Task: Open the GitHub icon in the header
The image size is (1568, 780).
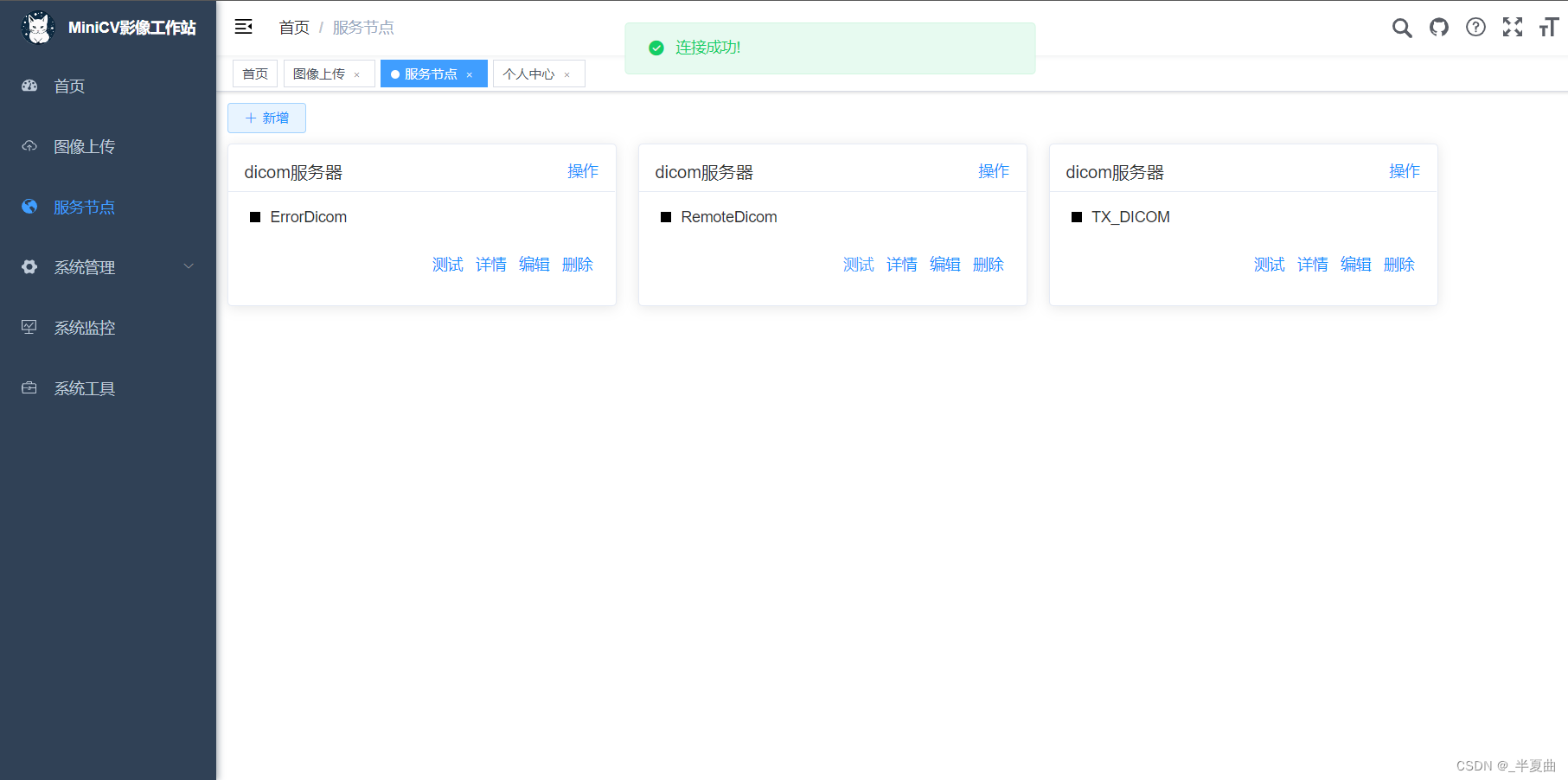Action: [x=1438, y=27]
